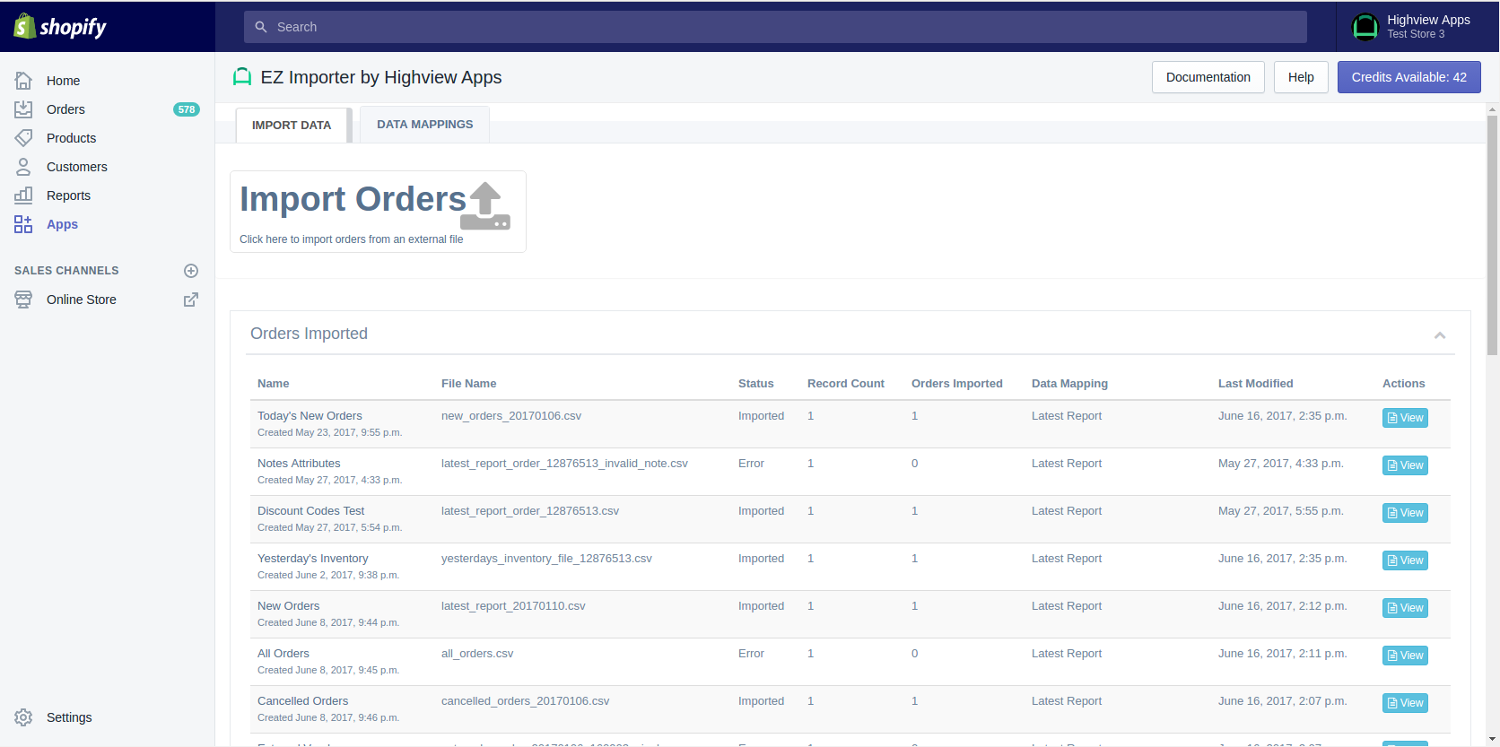
Task: View the All Orders import
Action: 1405,655
